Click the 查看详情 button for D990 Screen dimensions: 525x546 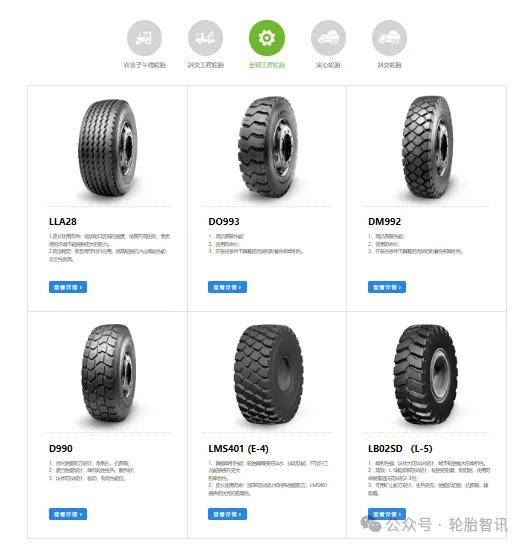click(x=68, y=514)
